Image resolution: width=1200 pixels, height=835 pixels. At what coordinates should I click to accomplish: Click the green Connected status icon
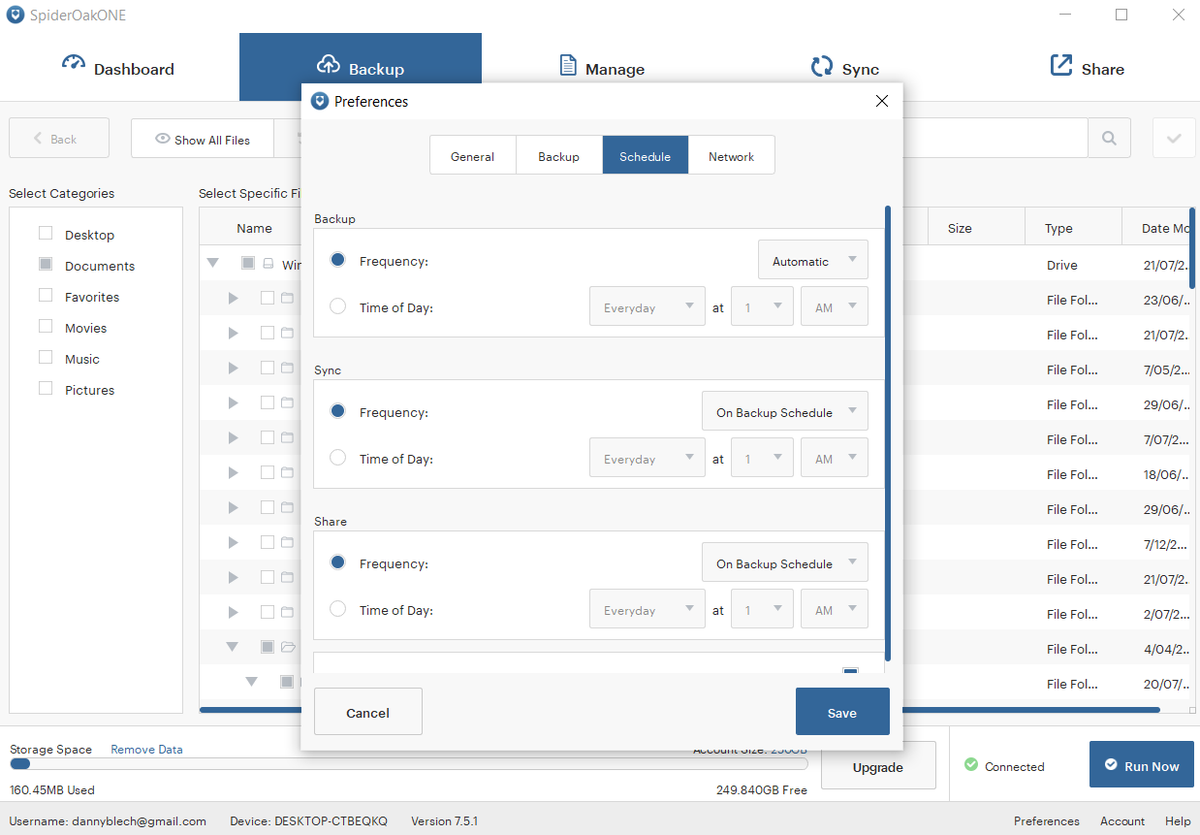(971, 765)
